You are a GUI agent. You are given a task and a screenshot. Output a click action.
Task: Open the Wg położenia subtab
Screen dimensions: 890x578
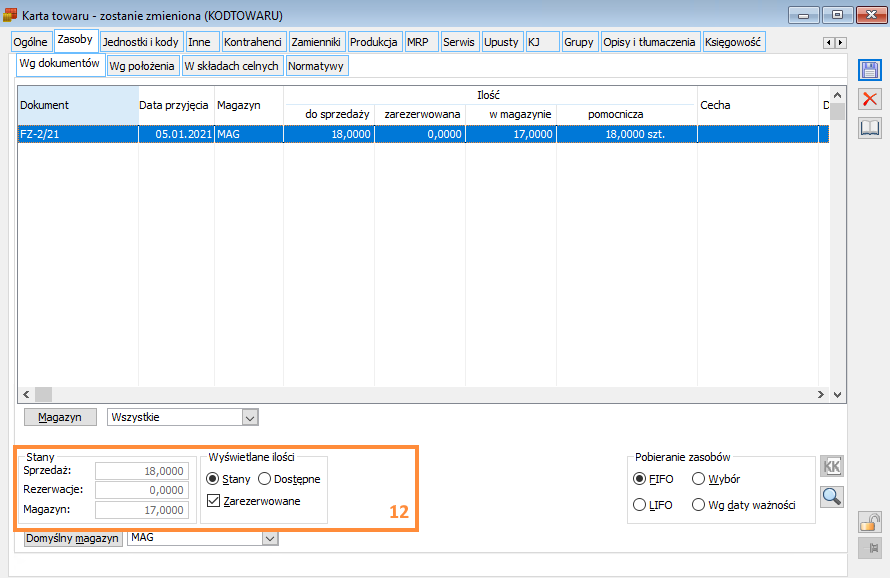pyautogui.click(x=142, y=66)
